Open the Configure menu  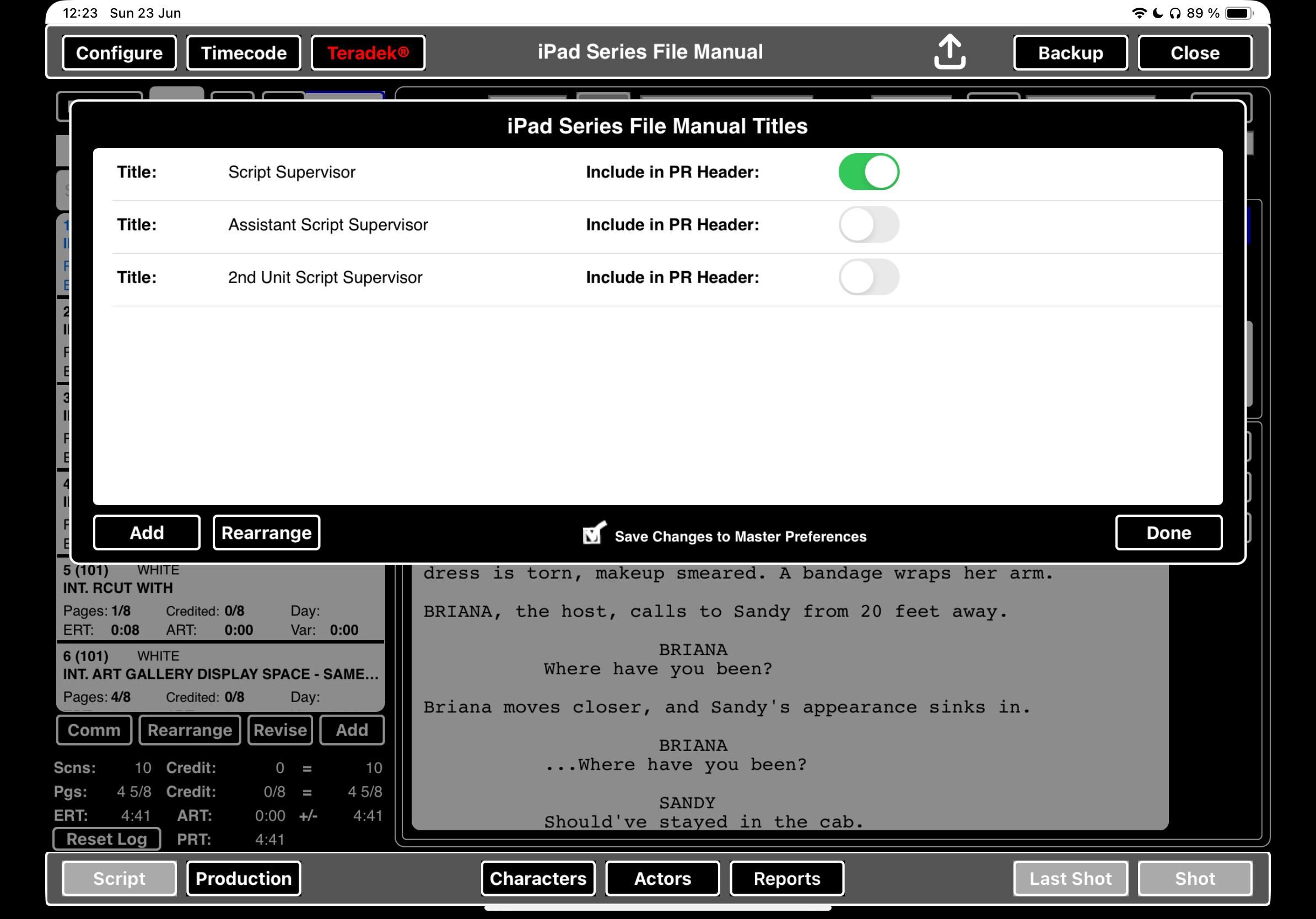[x=119, y=53]
